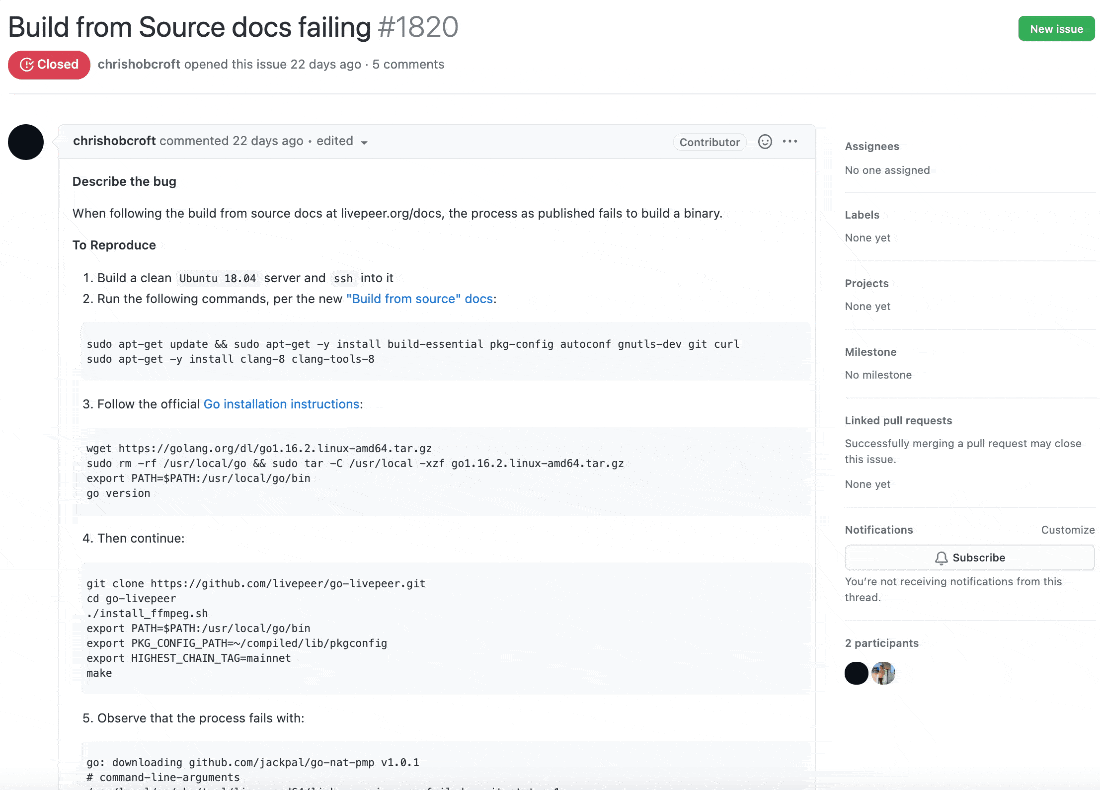Click the bell icon in Subscribe button
This screenshot has width=1100, height=790.
[941, 558]
